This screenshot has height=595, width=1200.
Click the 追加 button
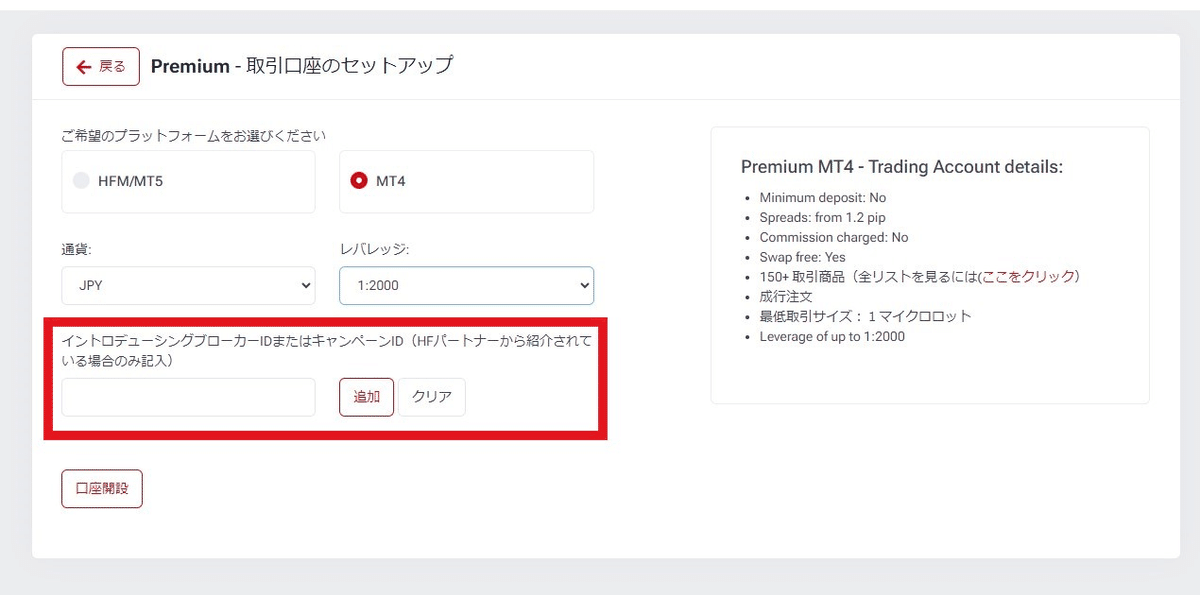[x=366, y=397]
